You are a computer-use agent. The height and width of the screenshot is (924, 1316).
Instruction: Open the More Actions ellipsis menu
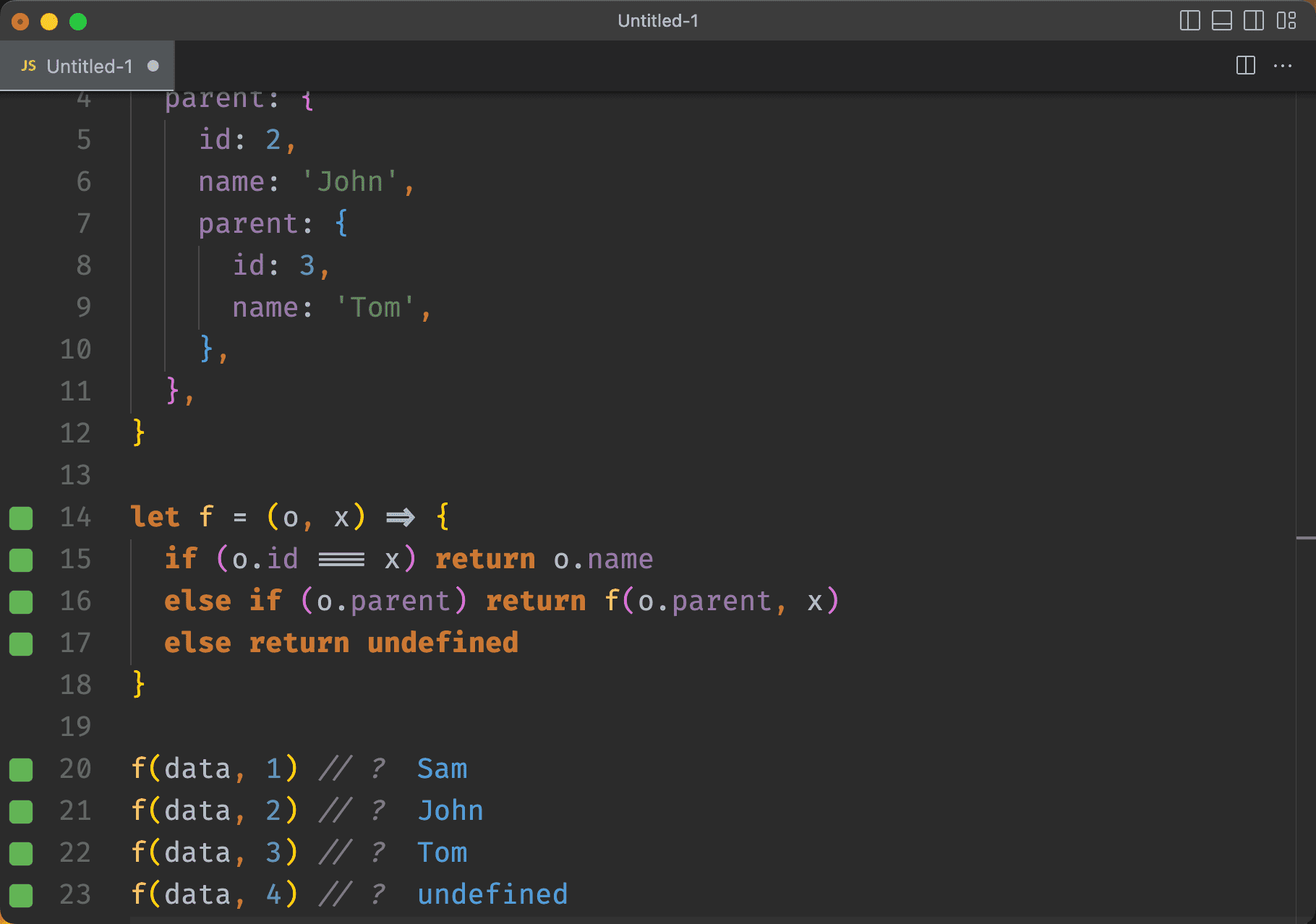pyautogui.click(x=1283, y=66)
